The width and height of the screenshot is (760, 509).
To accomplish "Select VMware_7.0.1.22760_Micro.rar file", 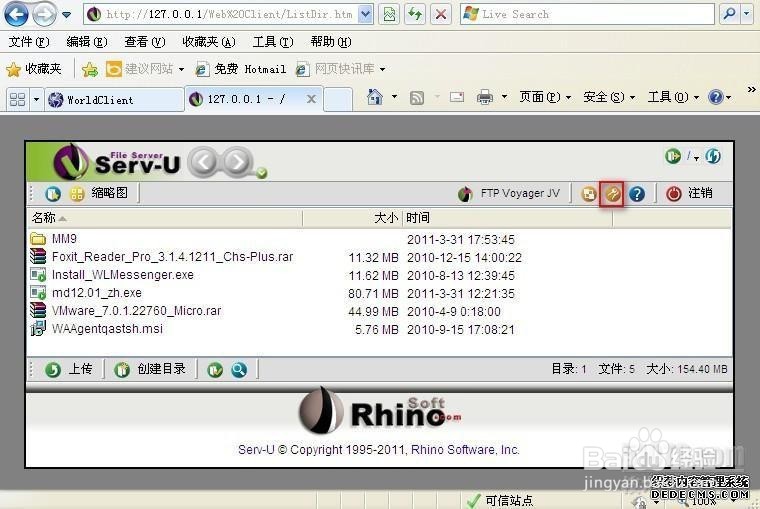I will coord(136,311).
